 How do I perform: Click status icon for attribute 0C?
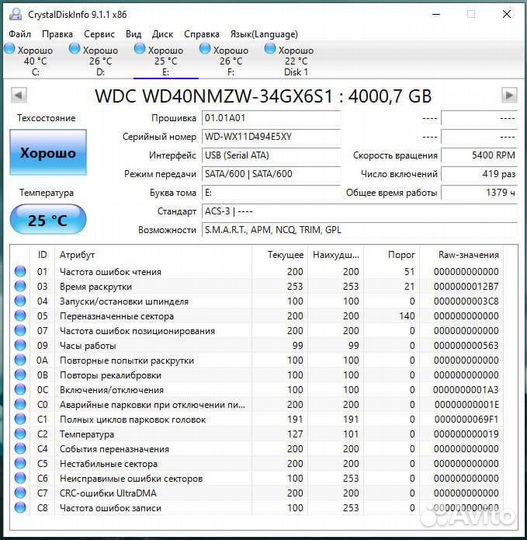point(20,390)
